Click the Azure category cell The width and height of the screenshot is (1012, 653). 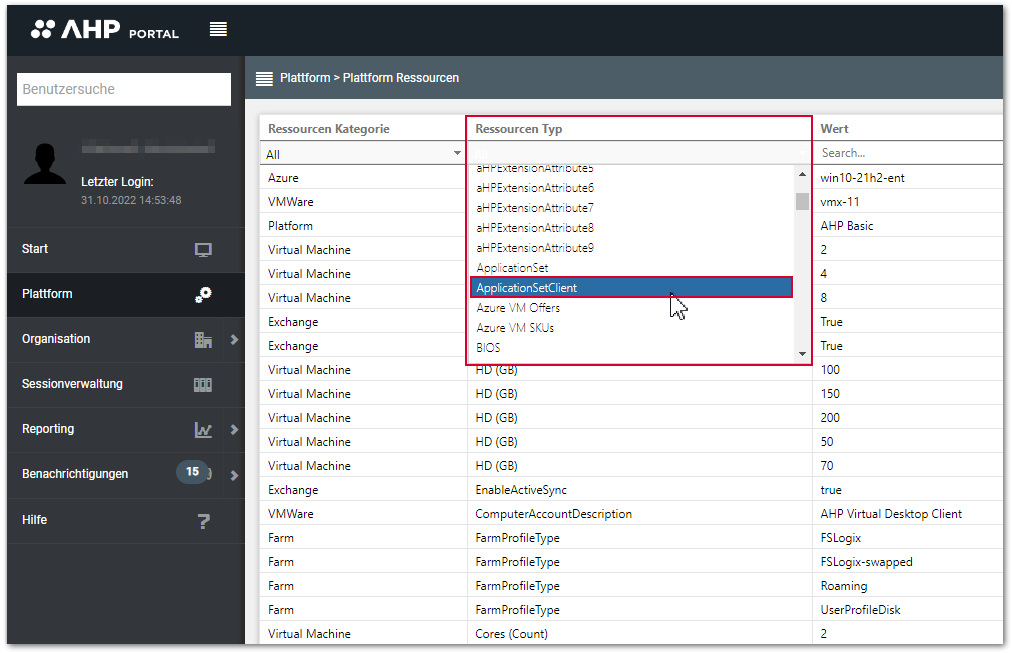coord(363,177)
